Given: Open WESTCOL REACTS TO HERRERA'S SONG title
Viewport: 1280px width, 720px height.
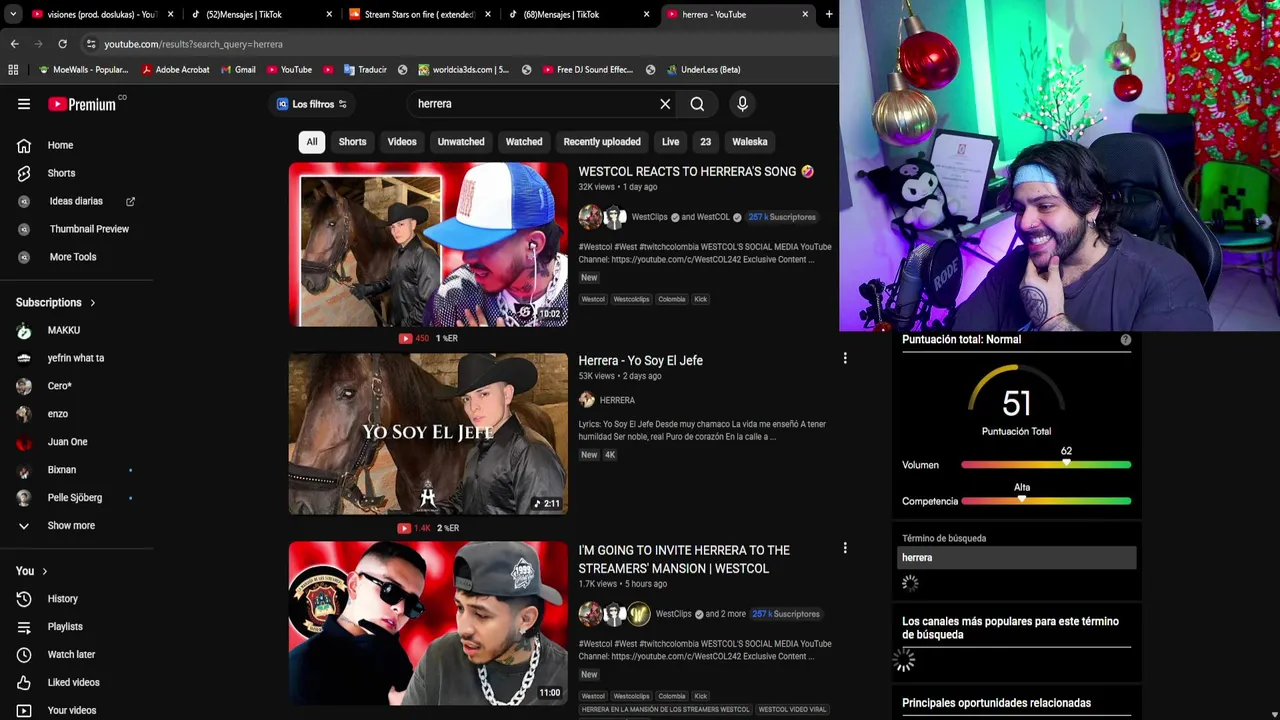Looking at the screenshot, I should [696, 172].
